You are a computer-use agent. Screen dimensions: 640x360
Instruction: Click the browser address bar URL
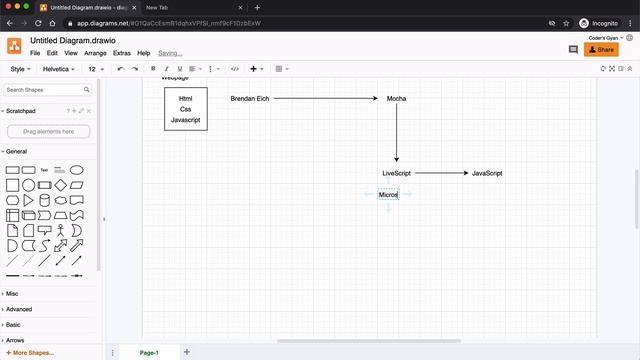click(x=169, y=23)
